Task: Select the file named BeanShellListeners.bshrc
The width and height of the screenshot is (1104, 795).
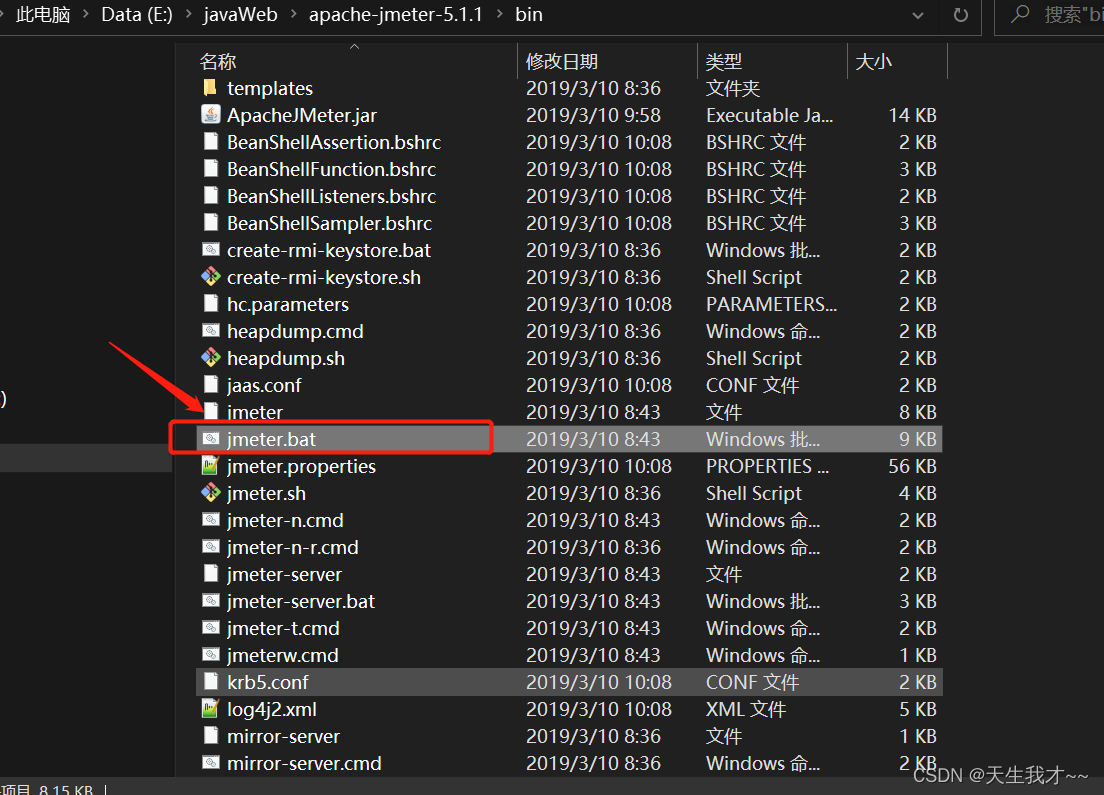Action: pos(331,196)
